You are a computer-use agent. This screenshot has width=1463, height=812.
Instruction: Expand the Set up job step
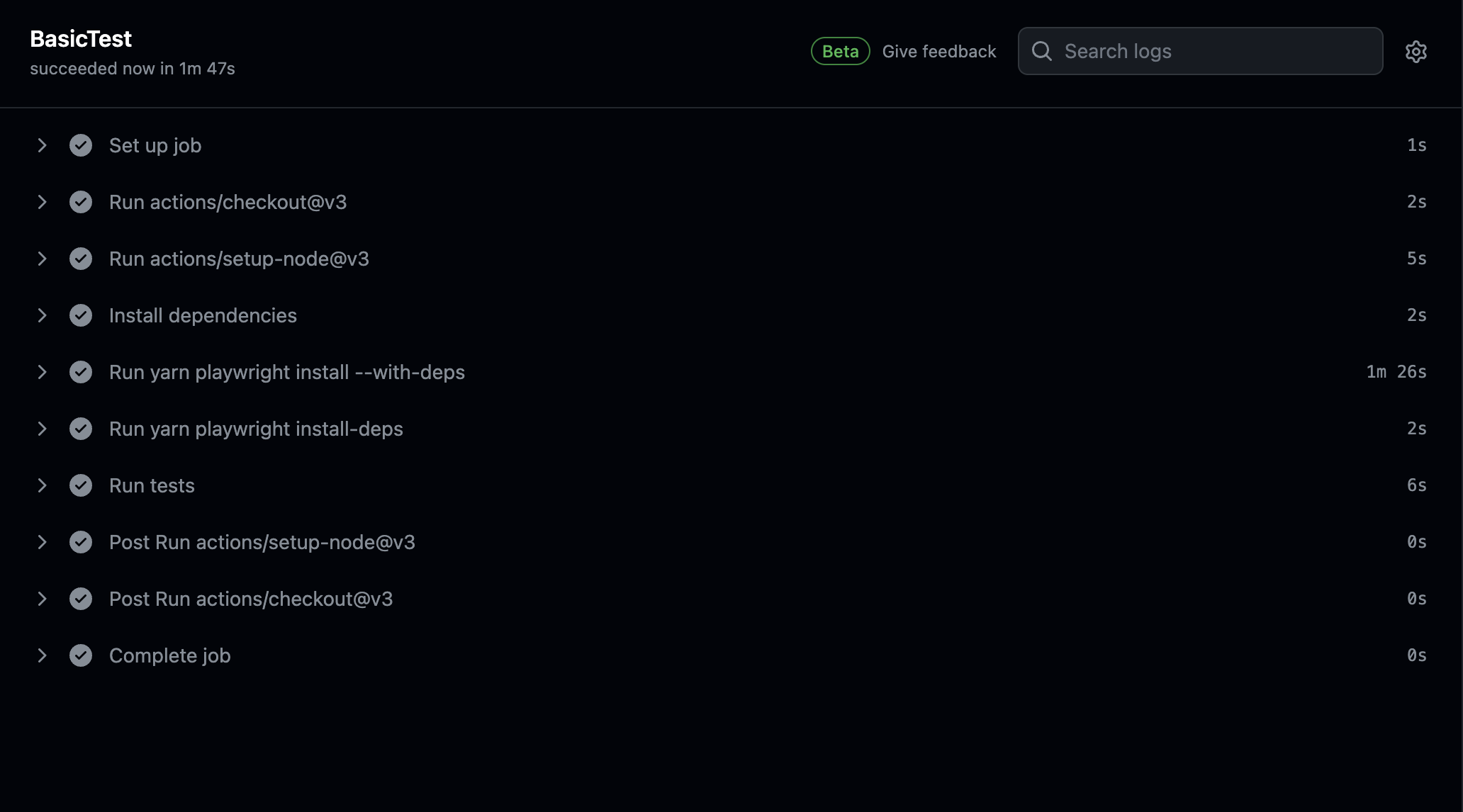pos(42,145)
